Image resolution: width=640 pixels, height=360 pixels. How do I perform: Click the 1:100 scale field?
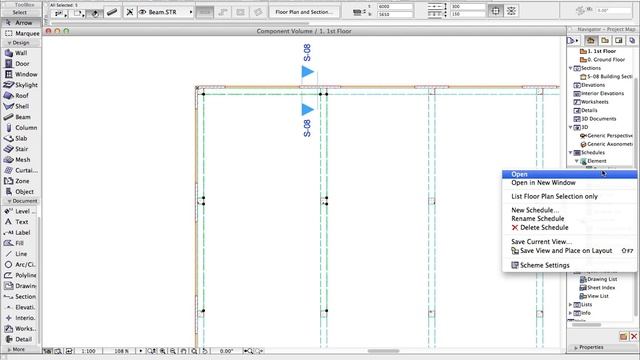(x=88, y=351)
